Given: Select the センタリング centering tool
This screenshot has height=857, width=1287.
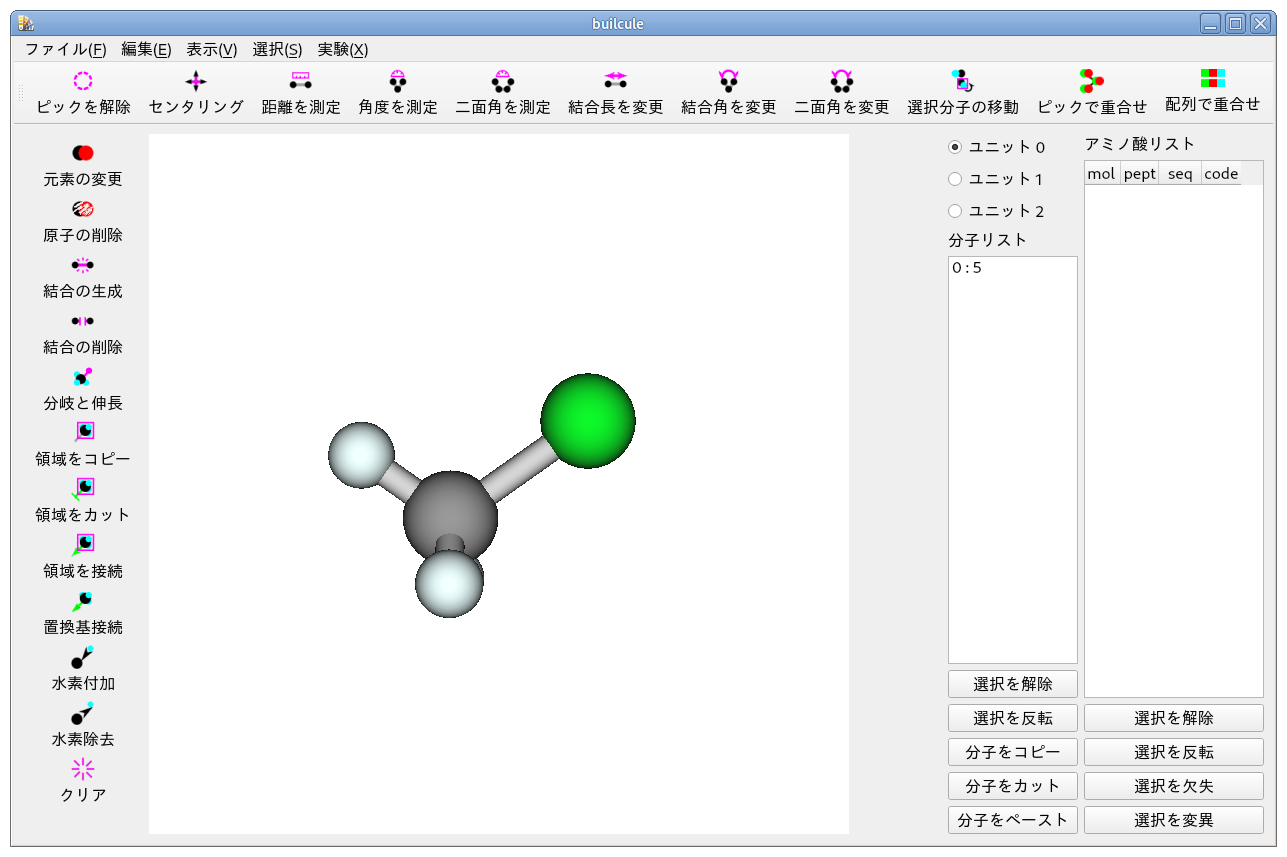Looking at the screenshot, I should click(x=196, y=82).
